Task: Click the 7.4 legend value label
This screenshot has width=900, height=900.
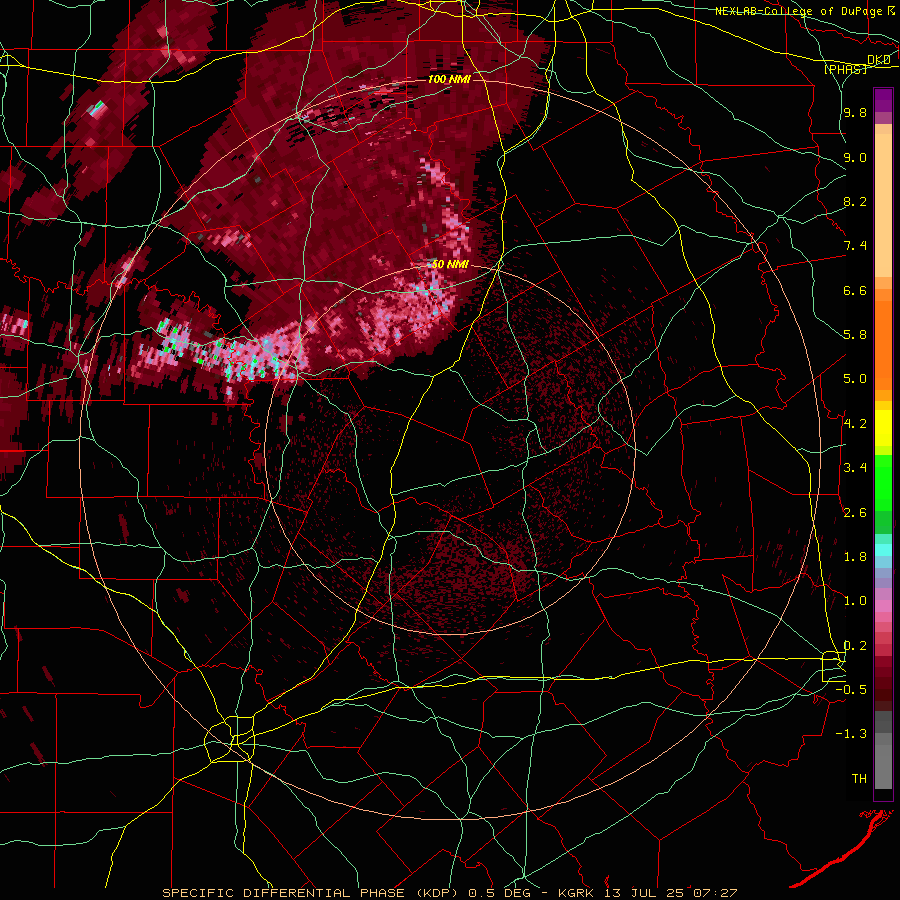Action: pyautogui.click(x=855, y=246)
